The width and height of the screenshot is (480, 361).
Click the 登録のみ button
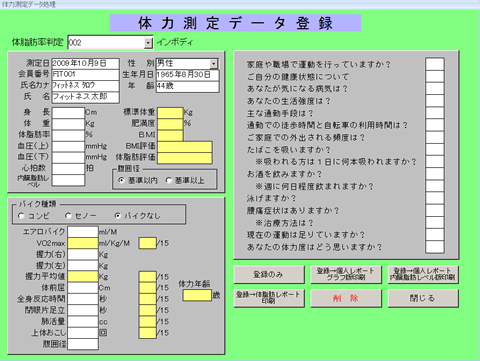[x=269, y=275]
